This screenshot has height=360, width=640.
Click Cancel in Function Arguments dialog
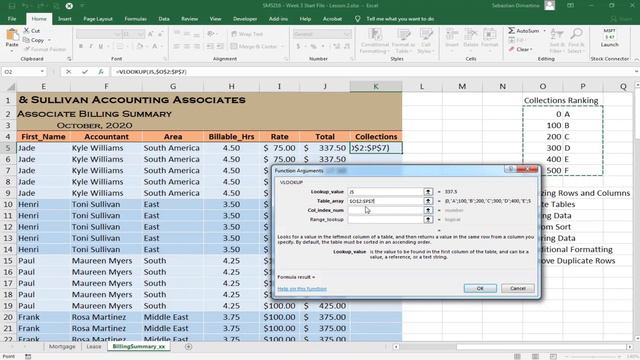518,288
